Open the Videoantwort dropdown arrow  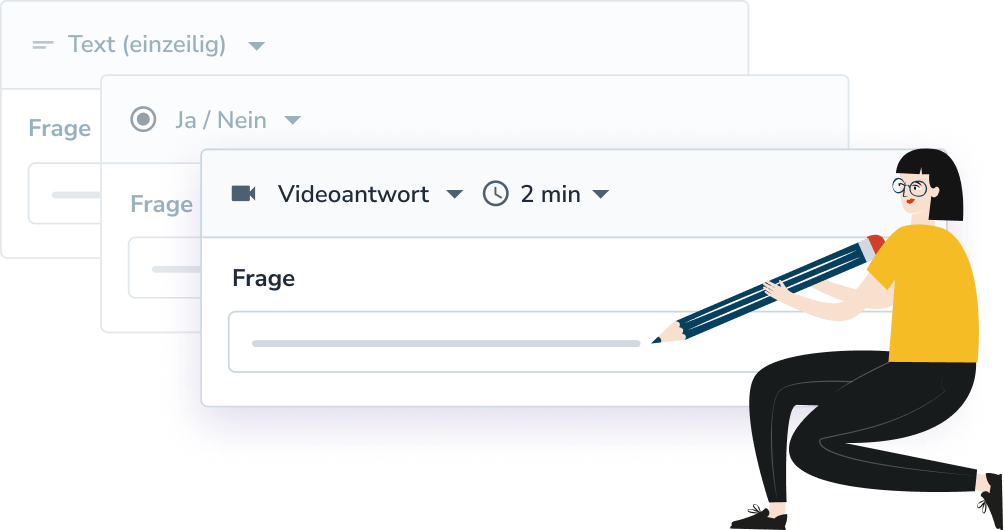click(454, 194)
